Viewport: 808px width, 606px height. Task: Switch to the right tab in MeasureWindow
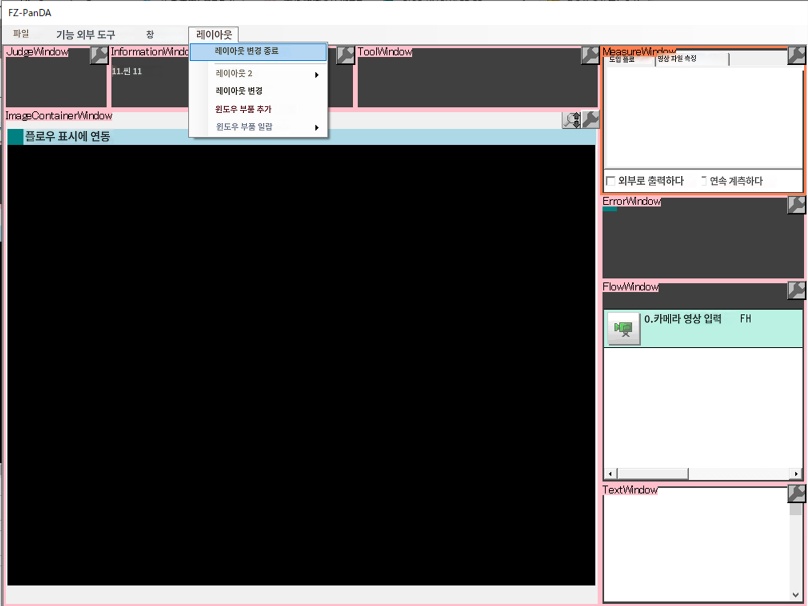(x=692, y=59)
